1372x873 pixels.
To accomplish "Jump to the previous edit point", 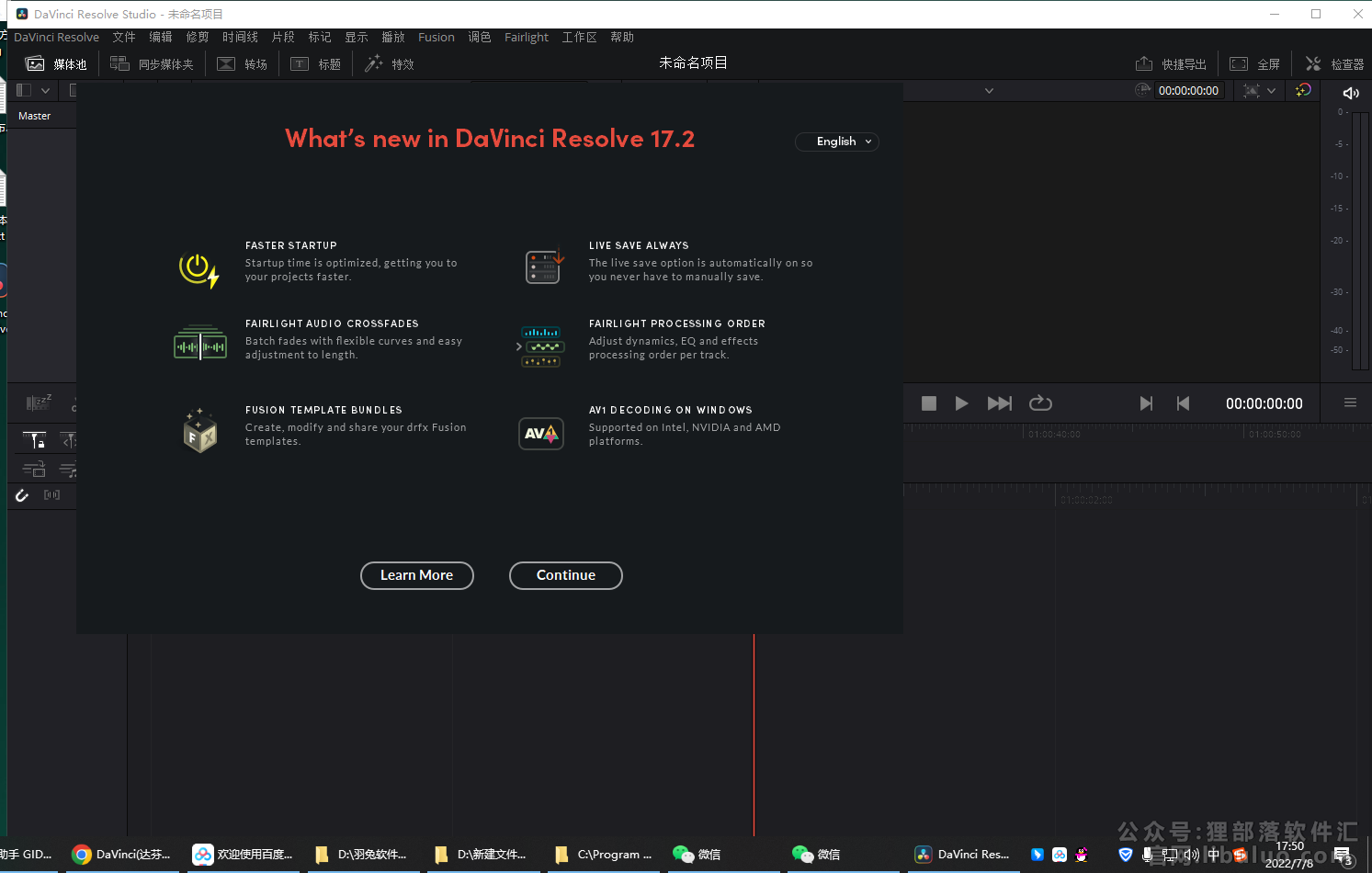I will pyautogui.click(x=1183, y=403).
